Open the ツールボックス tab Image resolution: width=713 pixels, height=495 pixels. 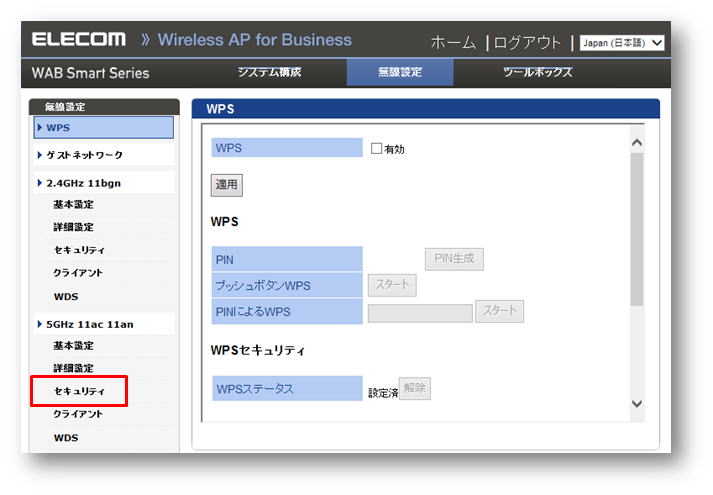(537, 72)
